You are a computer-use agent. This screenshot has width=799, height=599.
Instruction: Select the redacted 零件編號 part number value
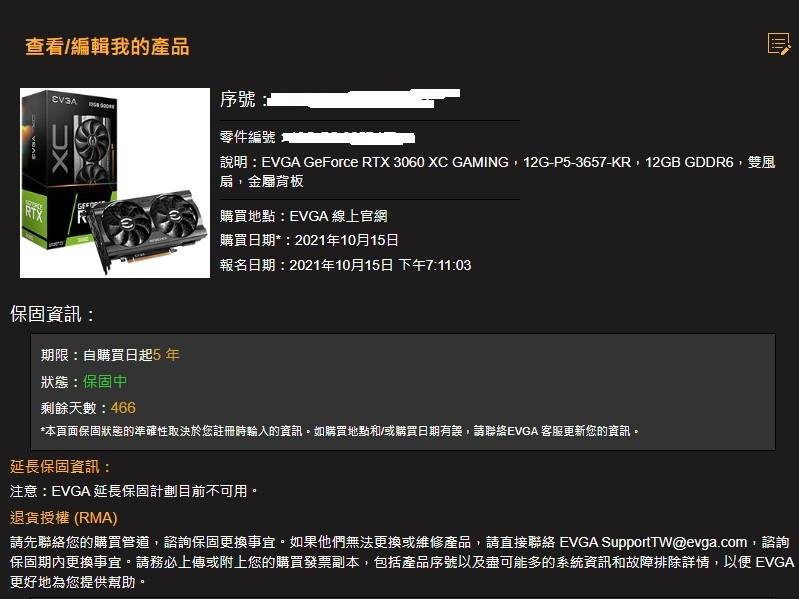[349, 137]
